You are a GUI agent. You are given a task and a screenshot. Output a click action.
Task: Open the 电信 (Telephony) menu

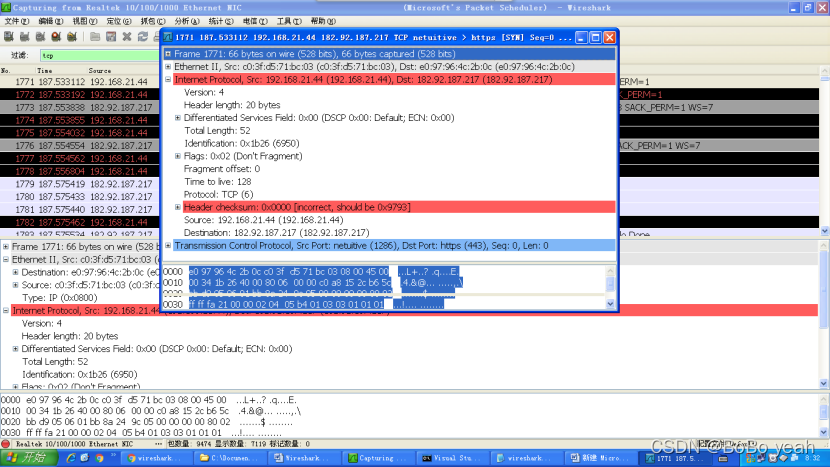pyautogui.click(x=255, y=21)
